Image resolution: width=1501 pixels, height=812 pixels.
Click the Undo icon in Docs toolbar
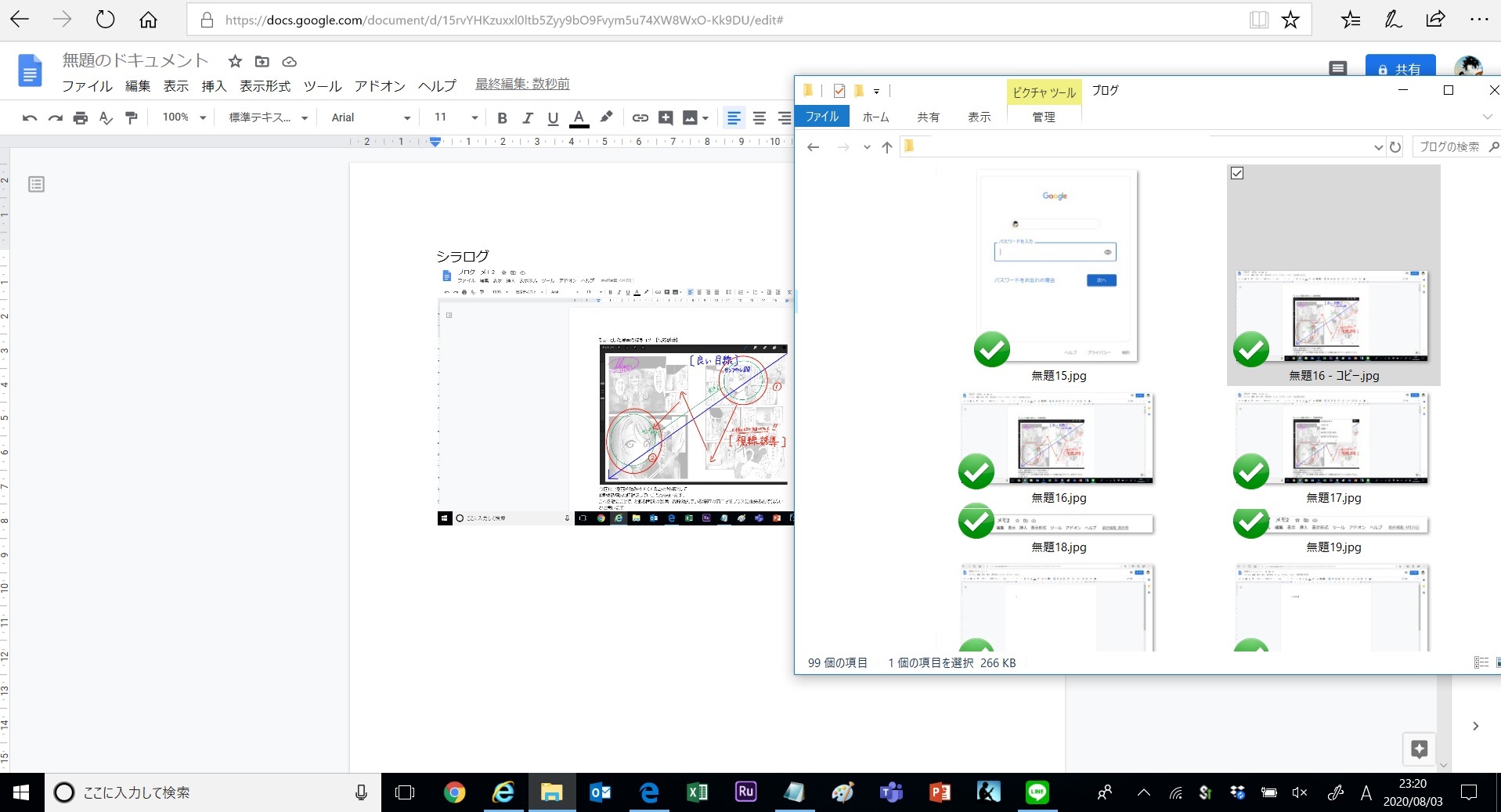pyautogui.click(x=30, y=117)
